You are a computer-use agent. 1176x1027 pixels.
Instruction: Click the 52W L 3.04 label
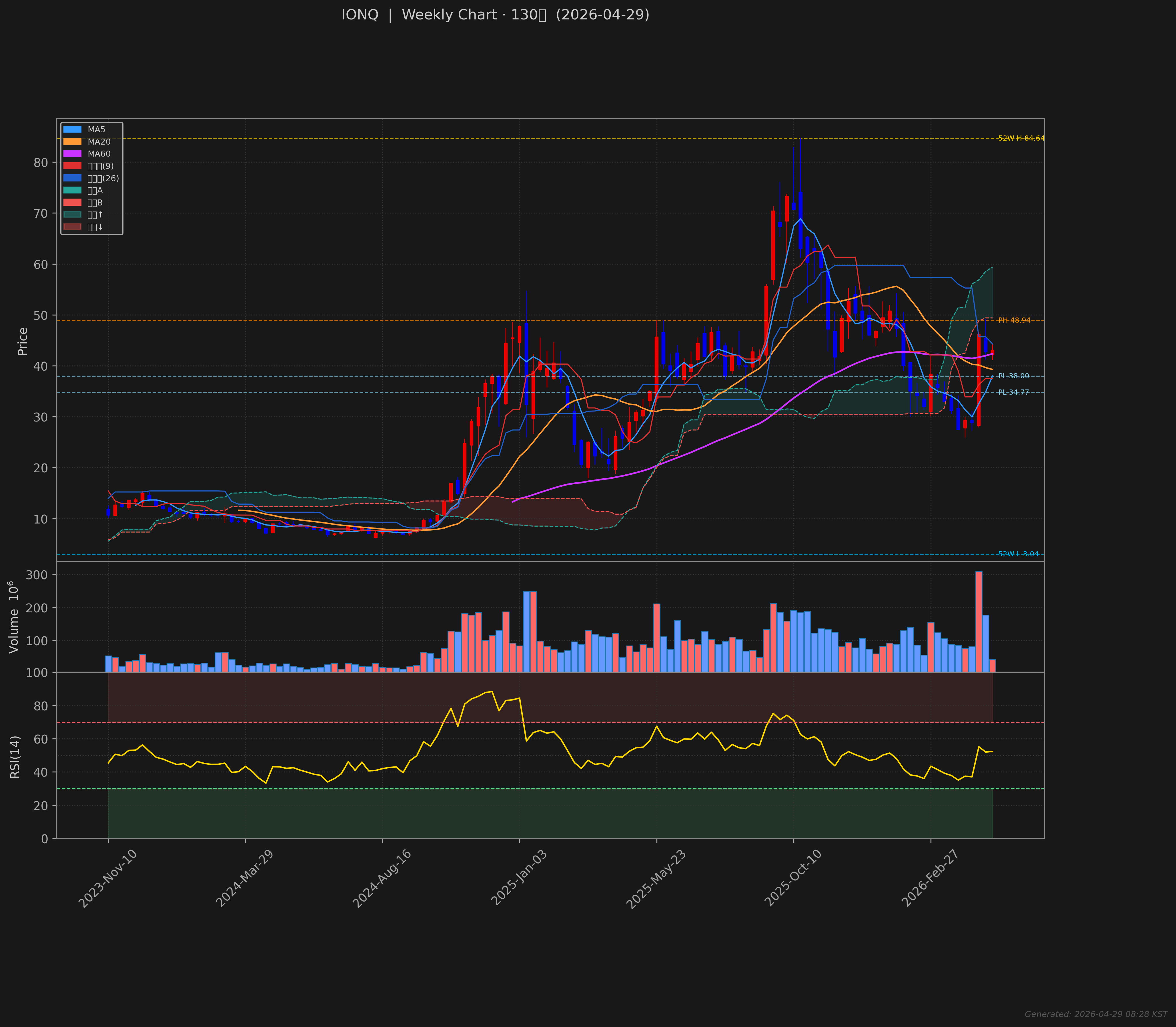pos(1018,554)
